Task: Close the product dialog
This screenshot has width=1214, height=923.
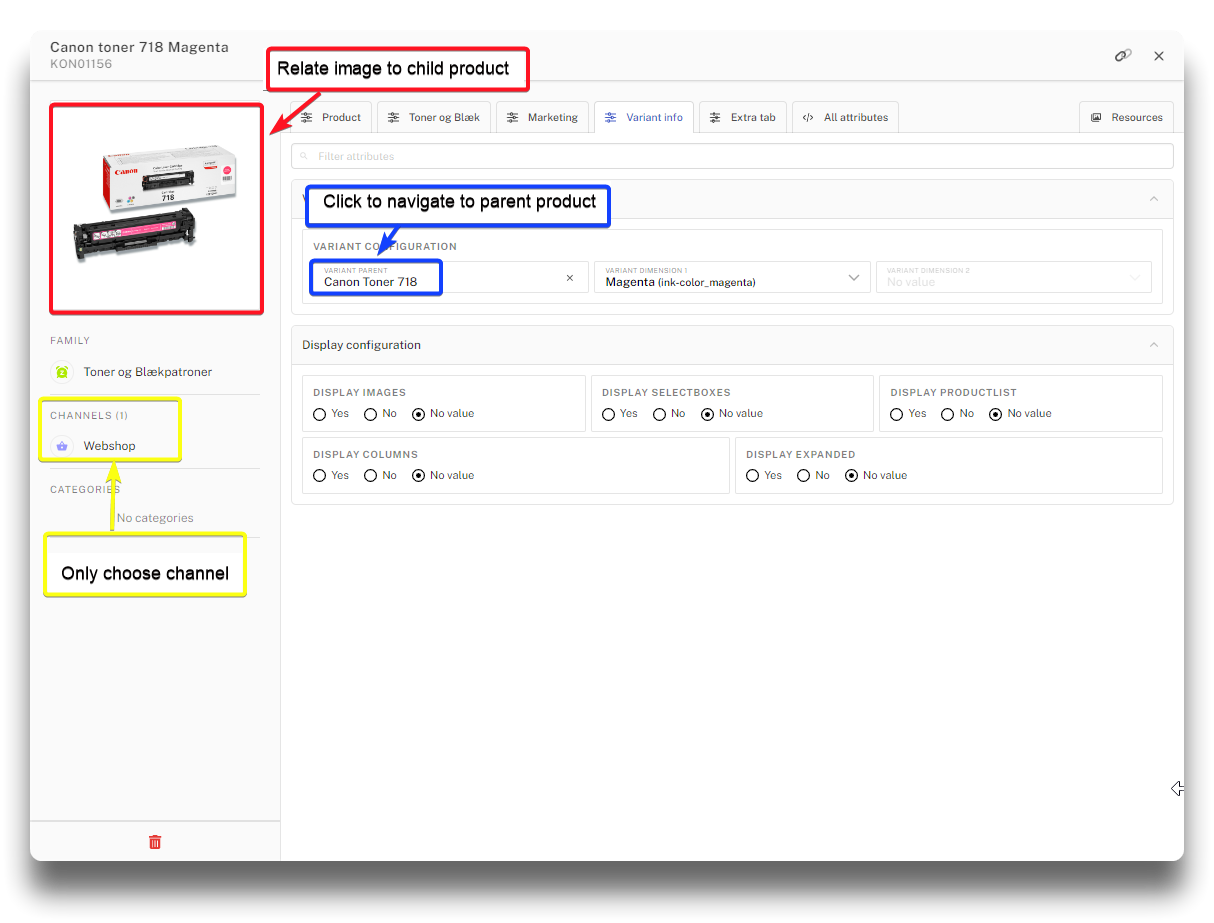Action: click(x=1159, y=56)
